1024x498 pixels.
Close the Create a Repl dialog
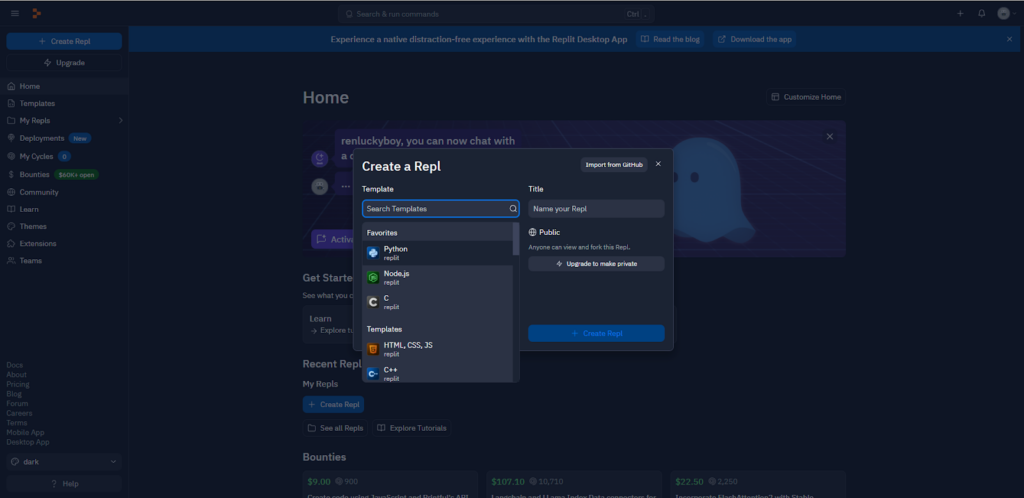pos(658,164)
